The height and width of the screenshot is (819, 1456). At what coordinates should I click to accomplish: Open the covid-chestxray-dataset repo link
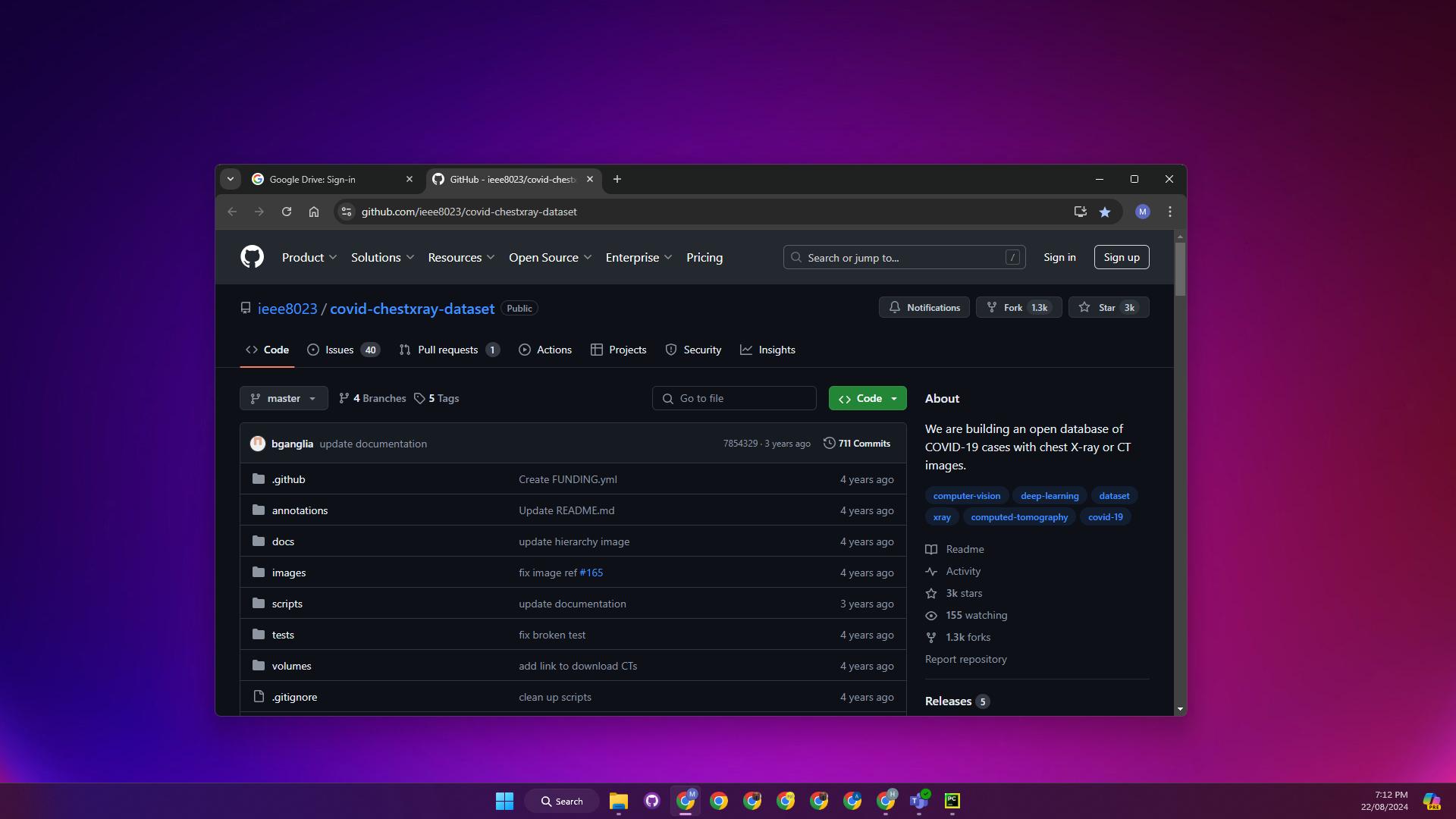[x=412, y=309]
